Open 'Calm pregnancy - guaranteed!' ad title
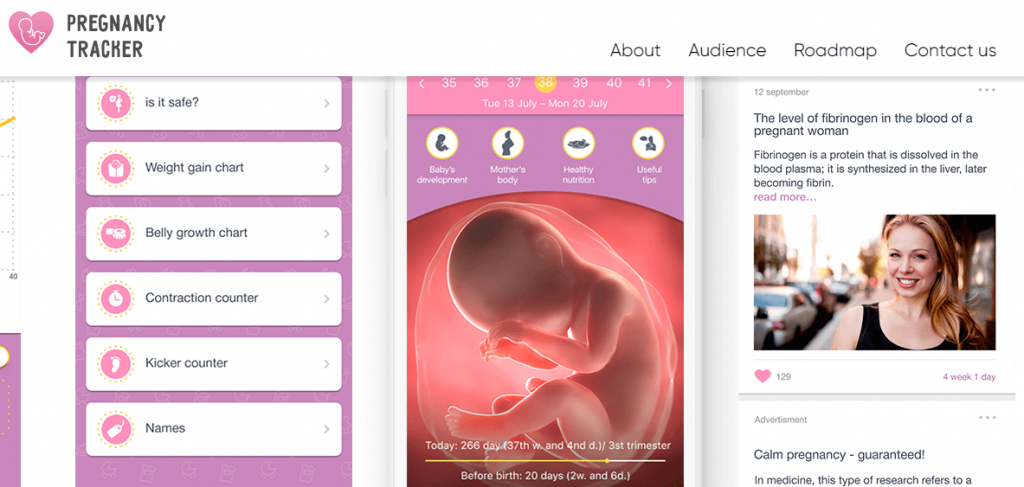The image size is (1024, 487). 839,454
